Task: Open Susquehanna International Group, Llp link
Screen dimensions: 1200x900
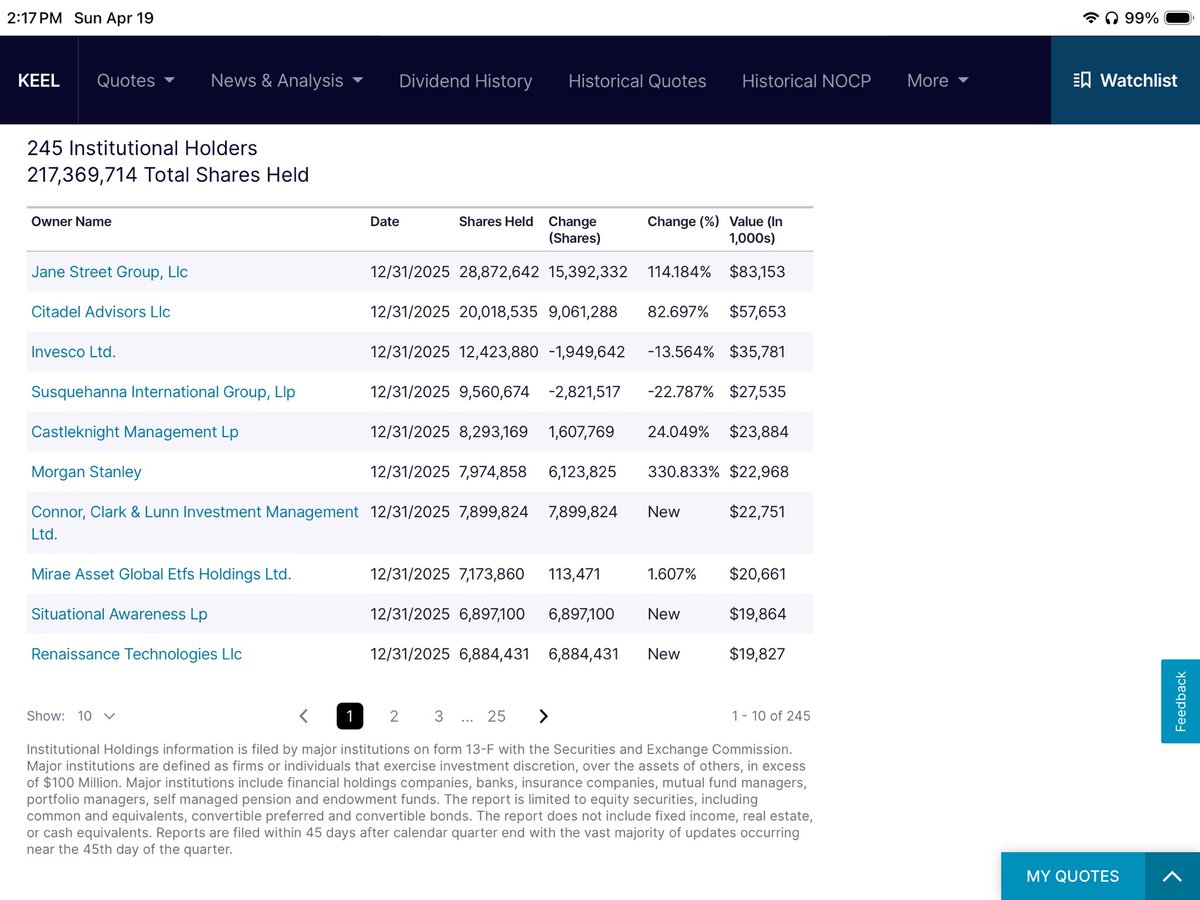Action: point(163,392)
